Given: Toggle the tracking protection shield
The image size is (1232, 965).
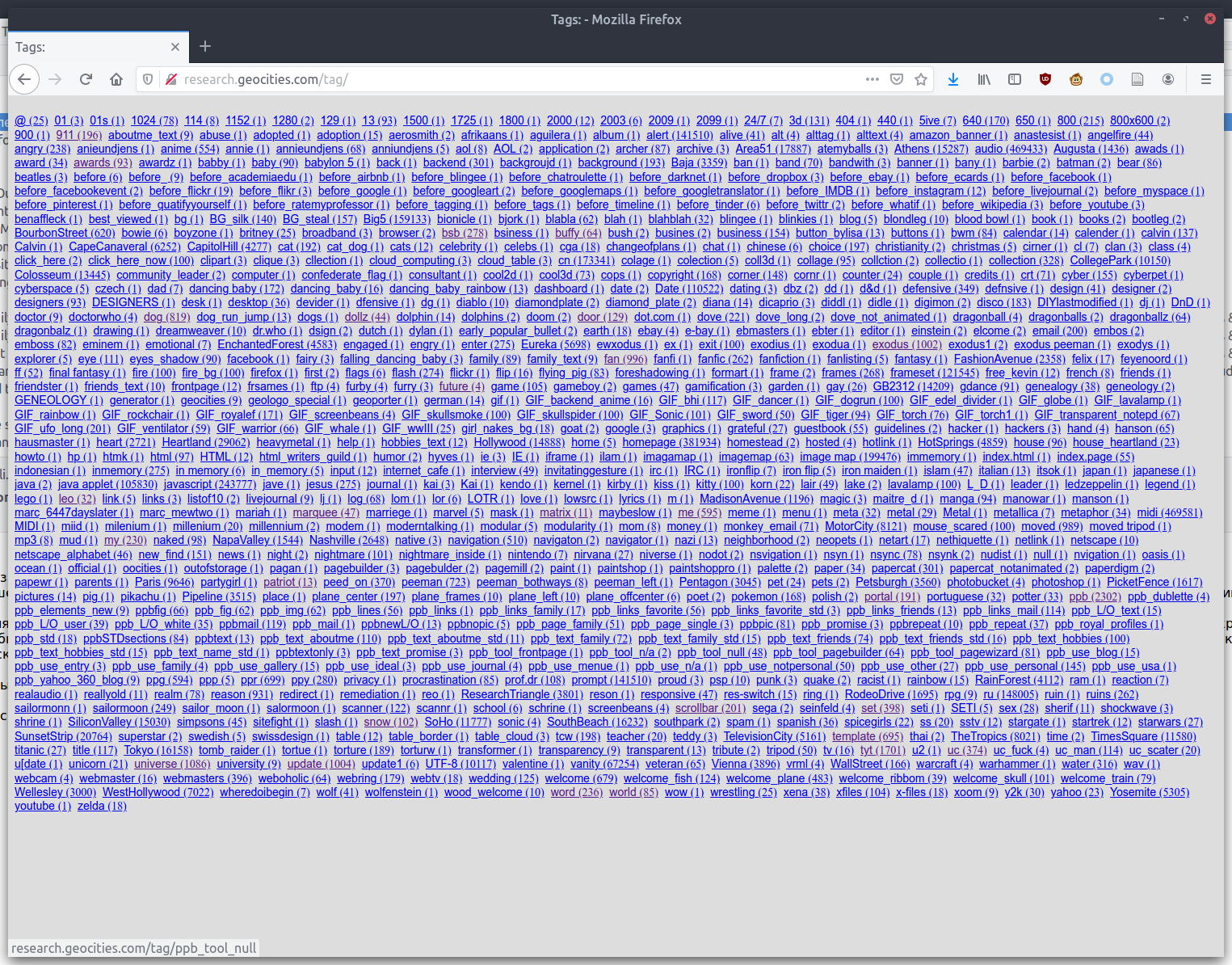Looking at the screenshot, I should click(x=148, y=79).
